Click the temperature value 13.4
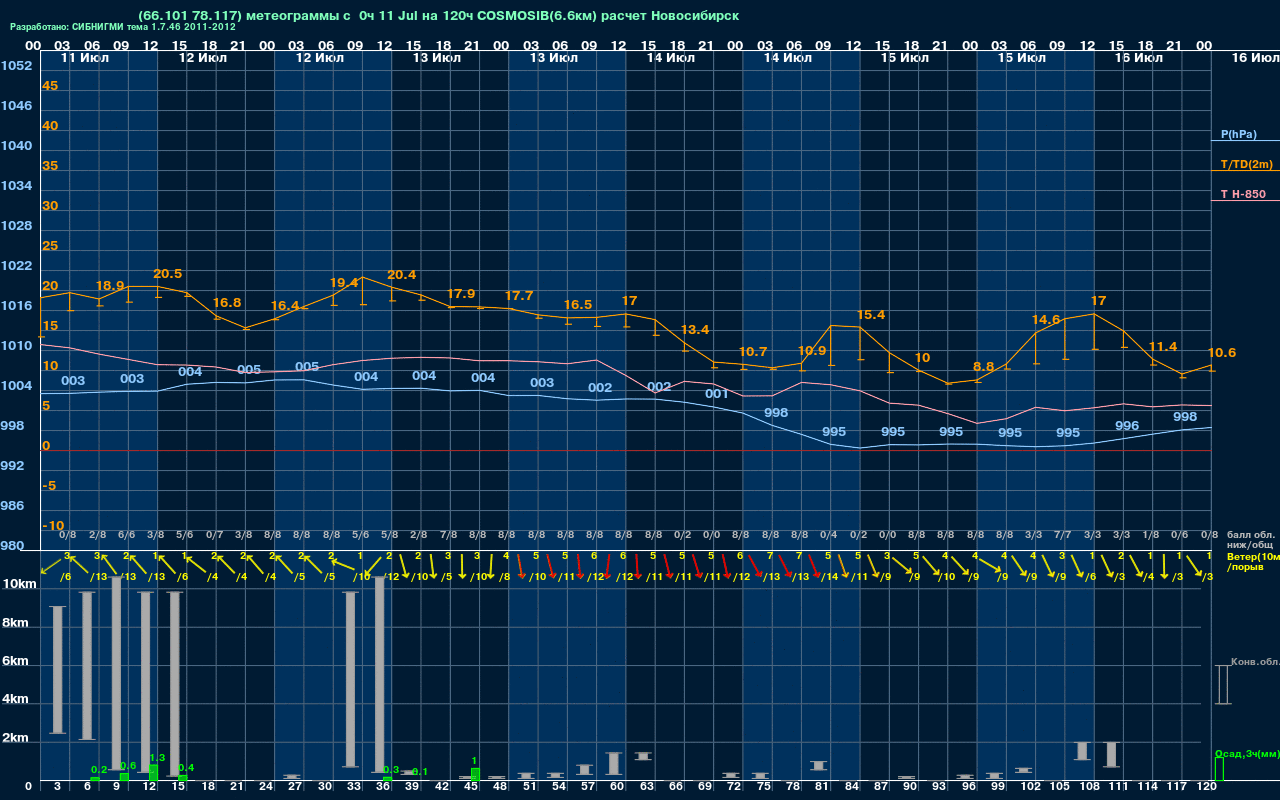Screen dimensions: 1280x800 (695, 330)
